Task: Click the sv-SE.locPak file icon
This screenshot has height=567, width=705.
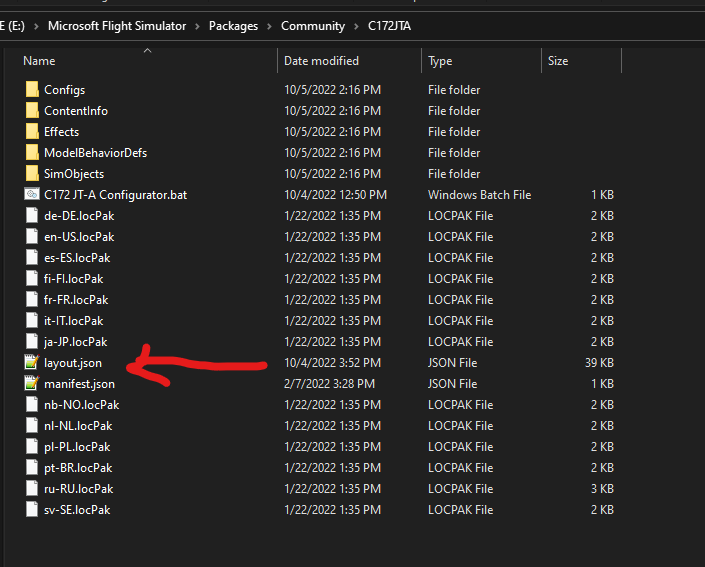Action: point(32,509)
